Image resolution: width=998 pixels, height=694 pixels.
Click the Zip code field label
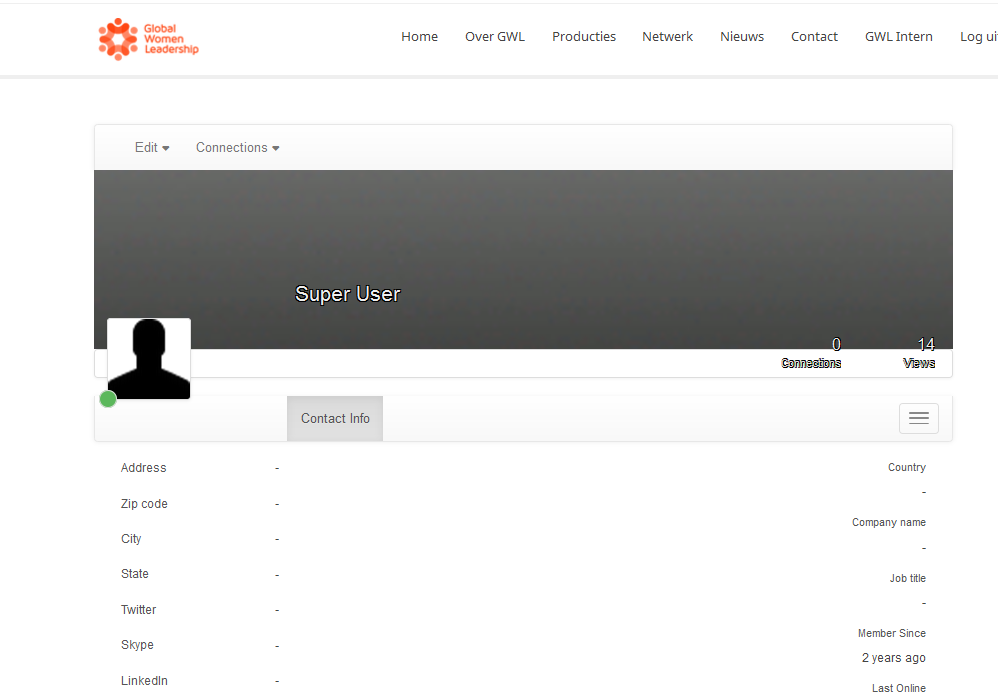pyautogui.click(x=144, y=504)
